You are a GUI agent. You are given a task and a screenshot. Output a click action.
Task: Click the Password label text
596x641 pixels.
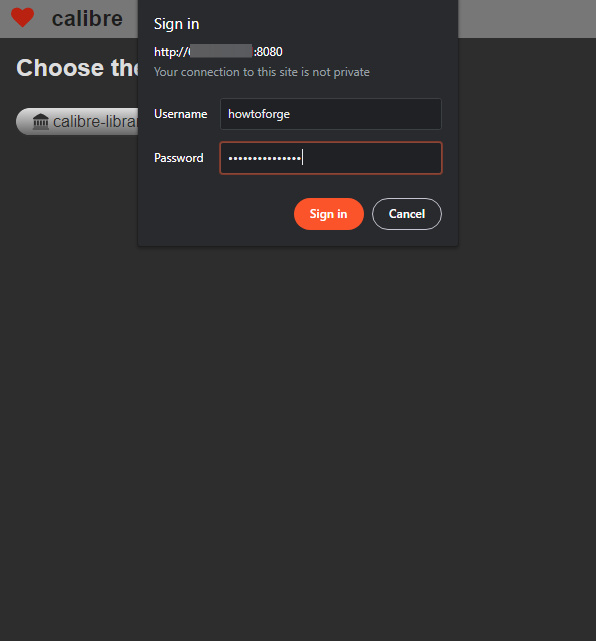click(179, 158)
